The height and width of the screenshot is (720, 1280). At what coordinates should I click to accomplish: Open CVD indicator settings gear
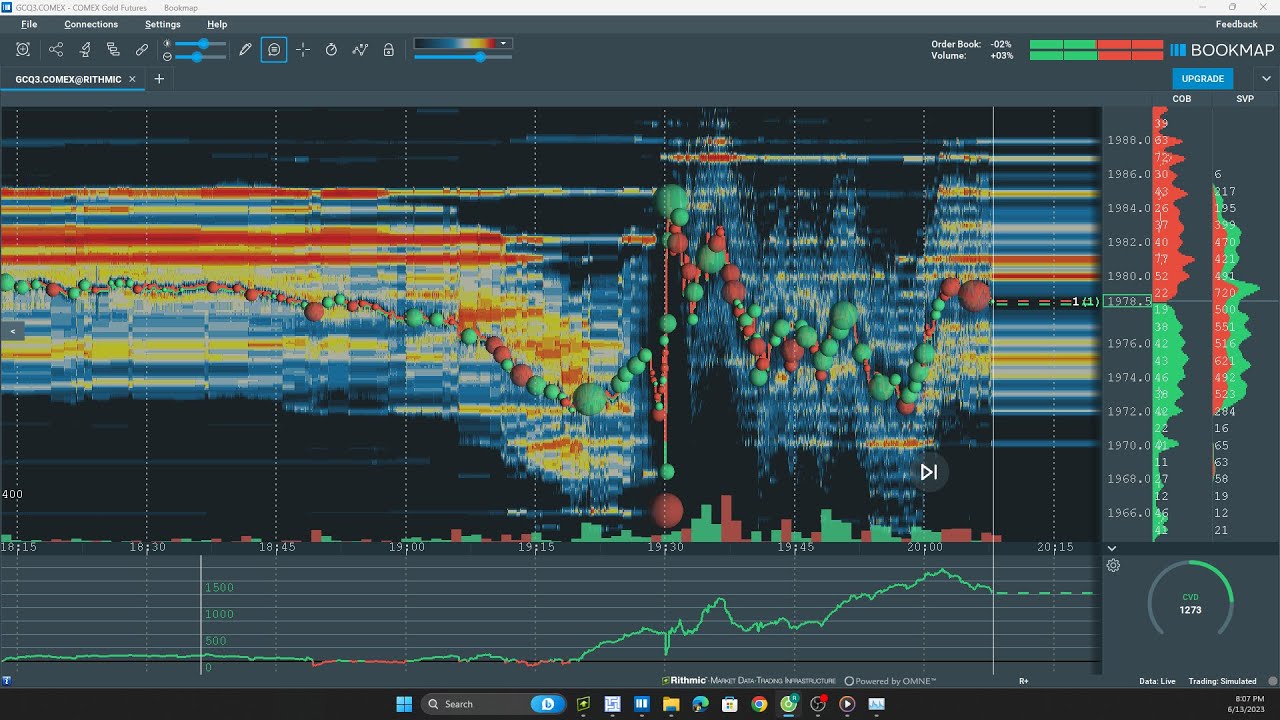[1113, 566]
